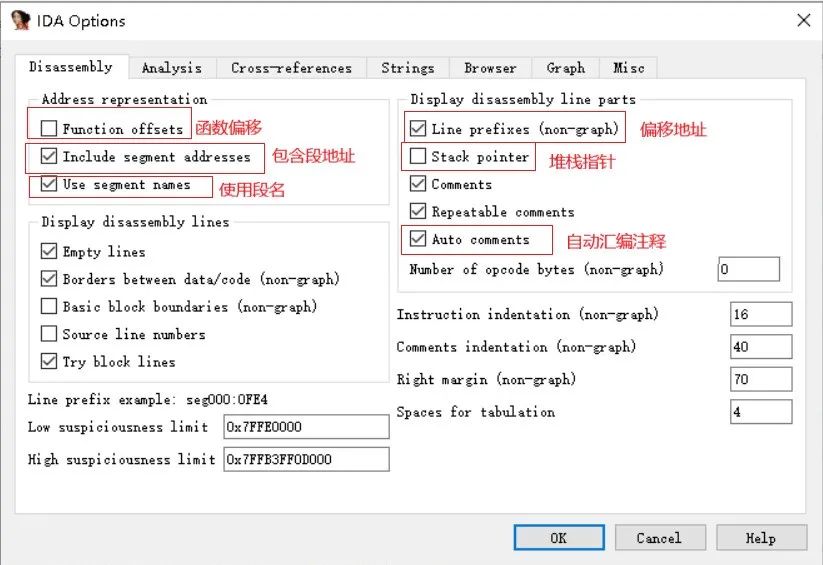The height and width of the screenshot is (565, 823).
Task: Click the Spaces for tabulation field
Action: (761, 412)
